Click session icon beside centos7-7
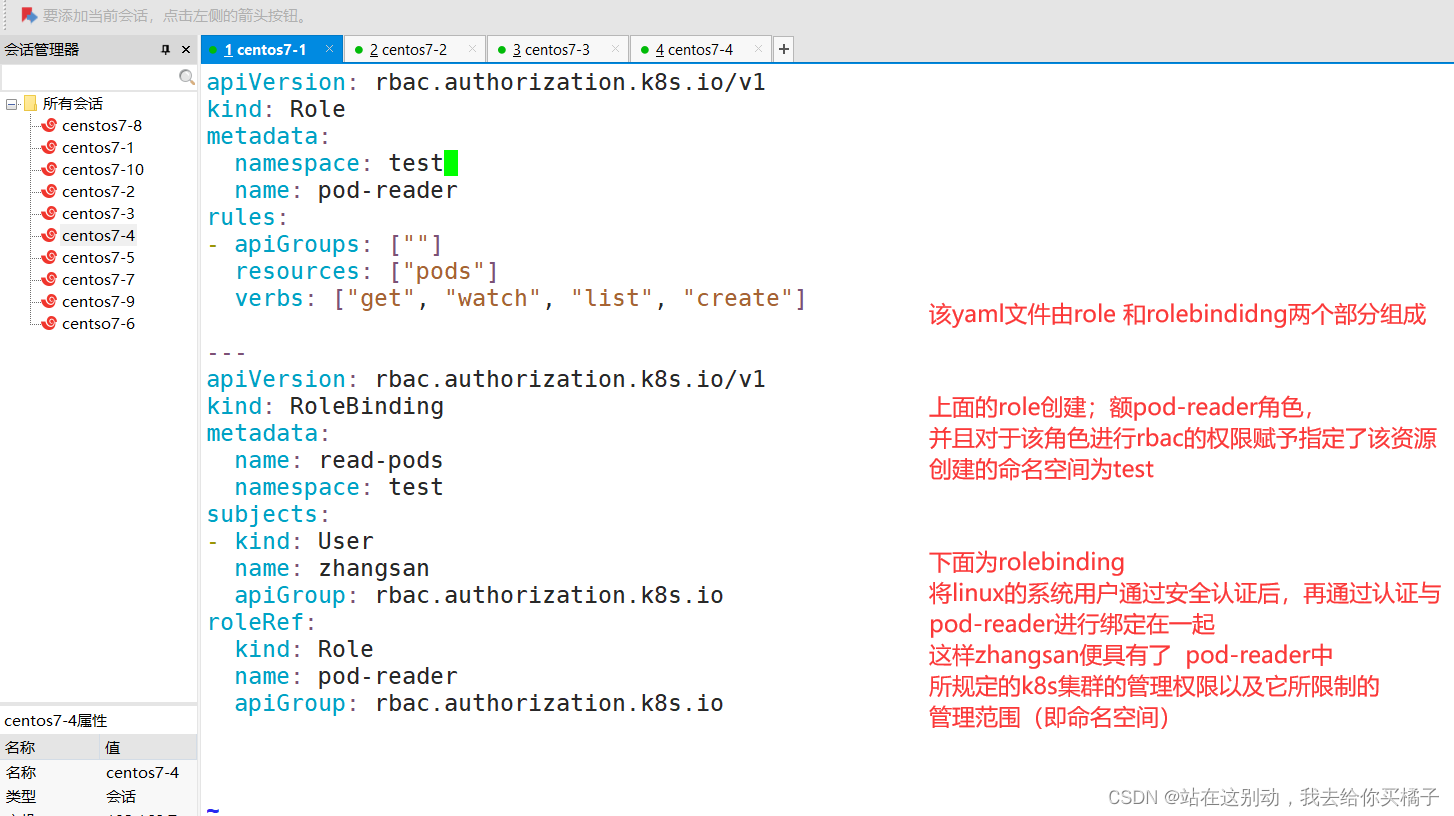The height and width of the screenshot is (816, 1454). tap(49, 280)
